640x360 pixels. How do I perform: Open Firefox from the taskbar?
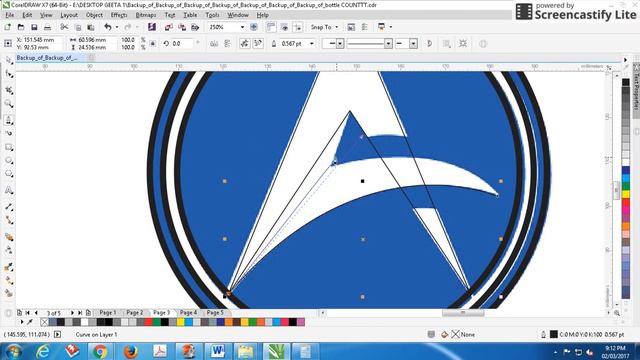click(130, 351)
